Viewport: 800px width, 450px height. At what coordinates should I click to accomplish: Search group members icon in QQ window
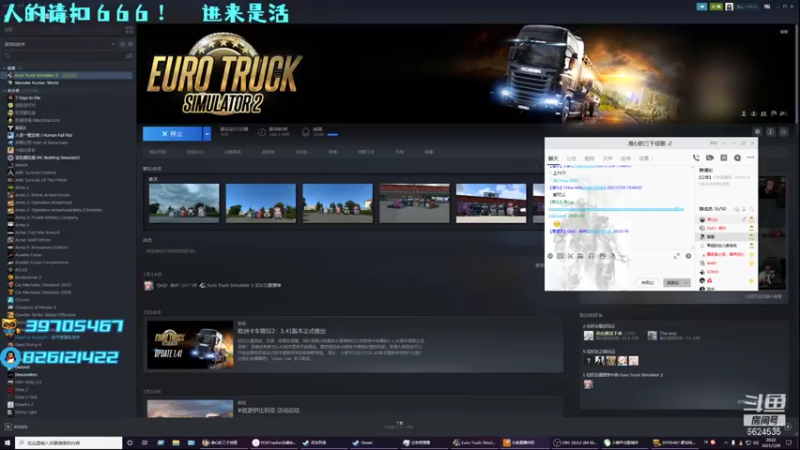(x=752, y=209)
